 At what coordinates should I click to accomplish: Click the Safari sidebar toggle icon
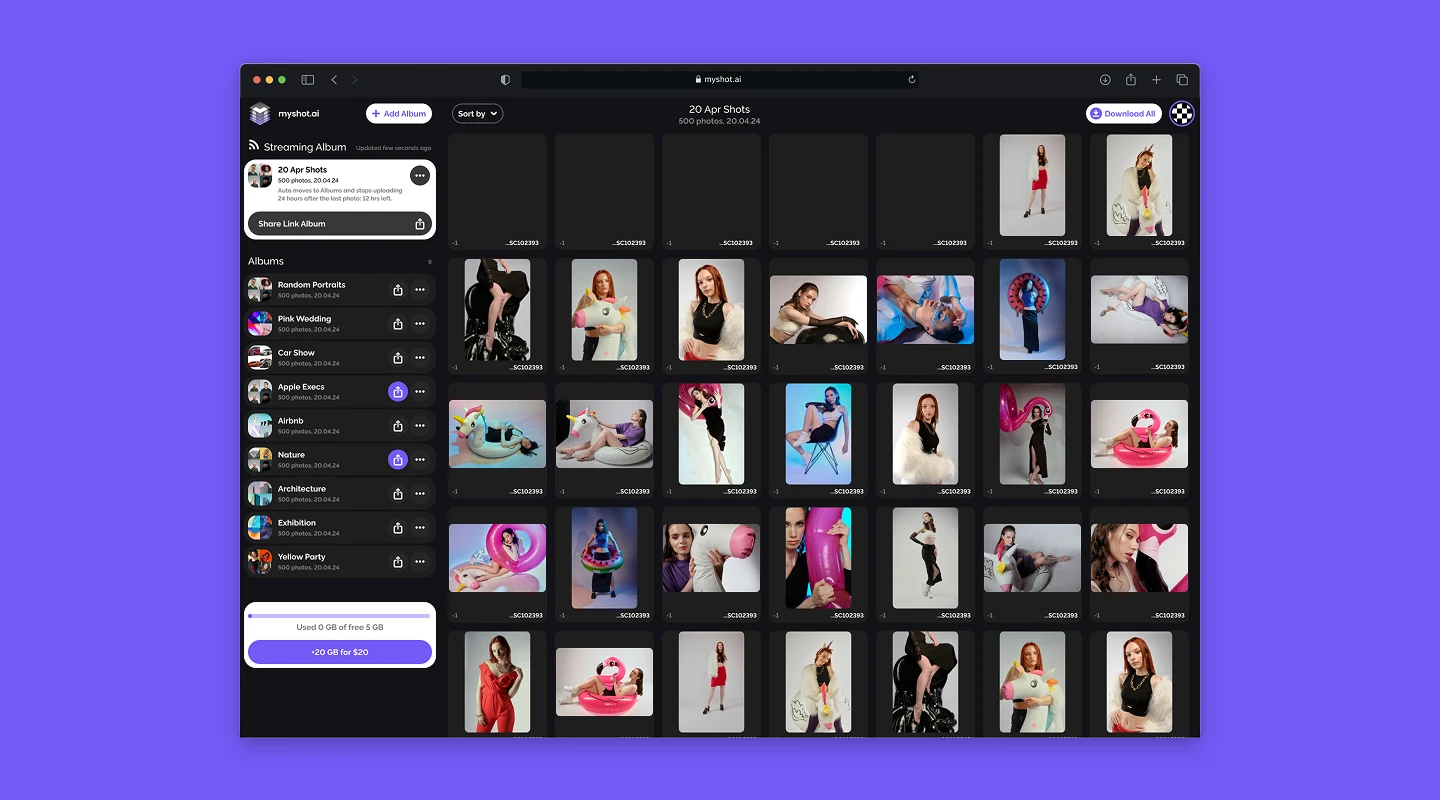pyautogui.click(x=308, y=80)
